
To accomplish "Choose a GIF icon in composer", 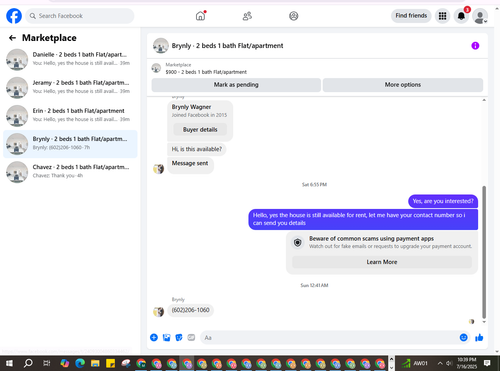I will click(x=191, y=338).
